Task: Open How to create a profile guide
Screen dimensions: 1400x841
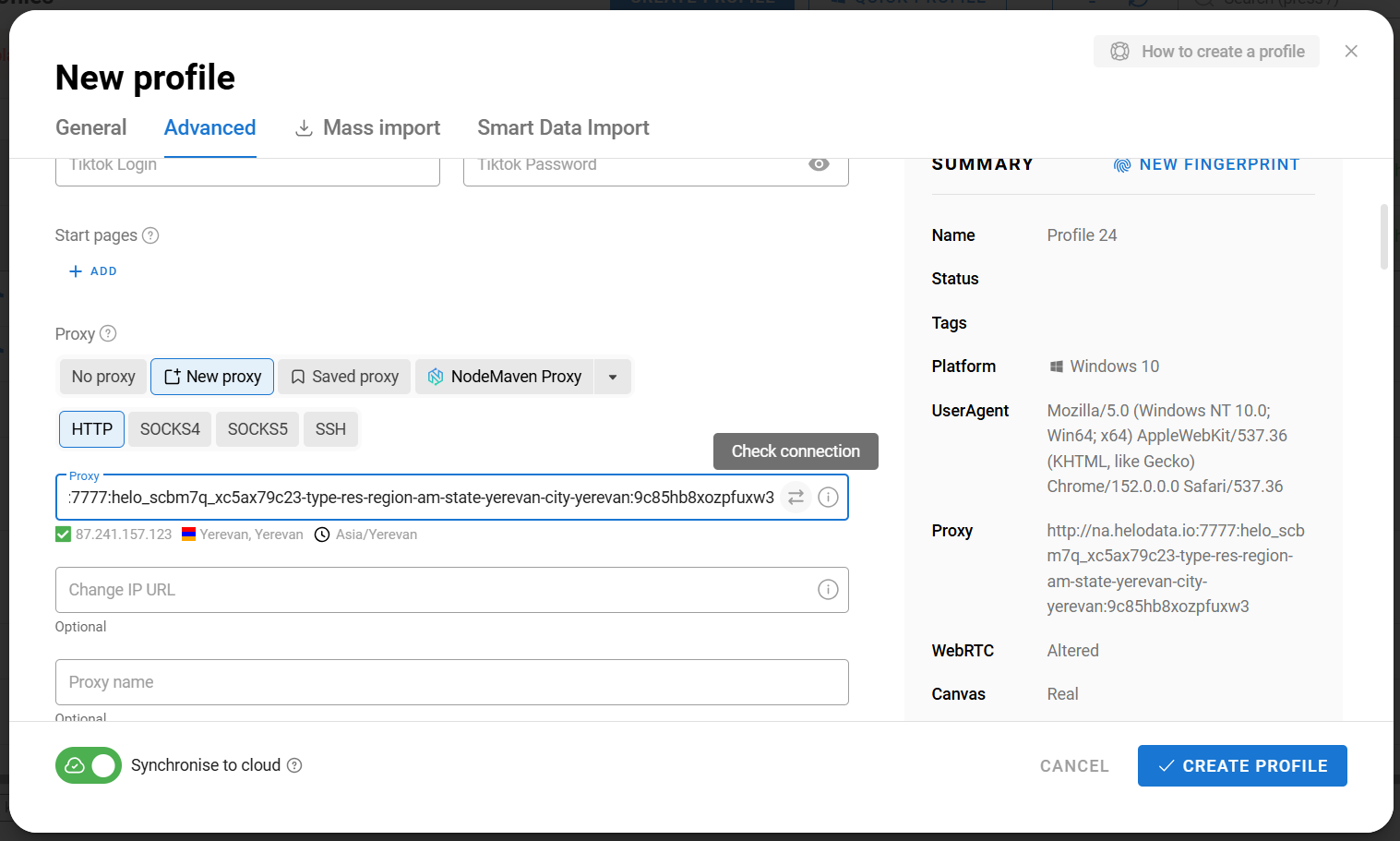Action: (1206, 52)
